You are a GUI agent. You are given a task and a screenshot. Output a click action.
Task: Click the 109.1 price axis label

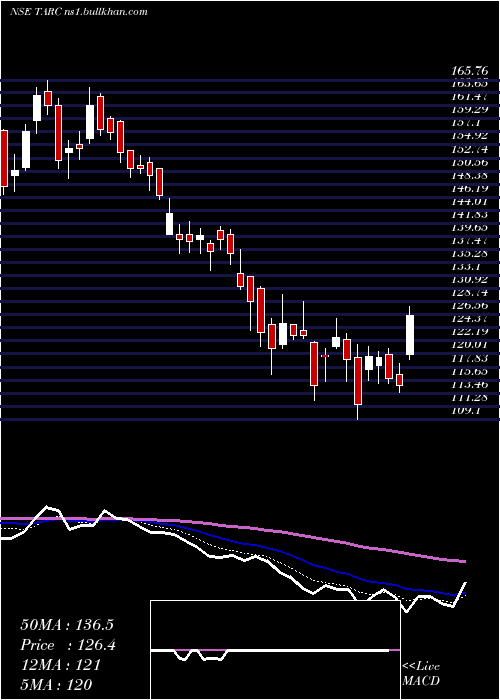click(466, 411)
